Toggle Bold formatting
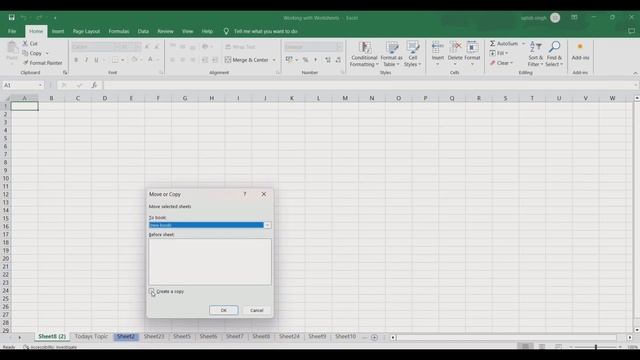Viewport: 640px width, 360px height. (x=76, y=60)
